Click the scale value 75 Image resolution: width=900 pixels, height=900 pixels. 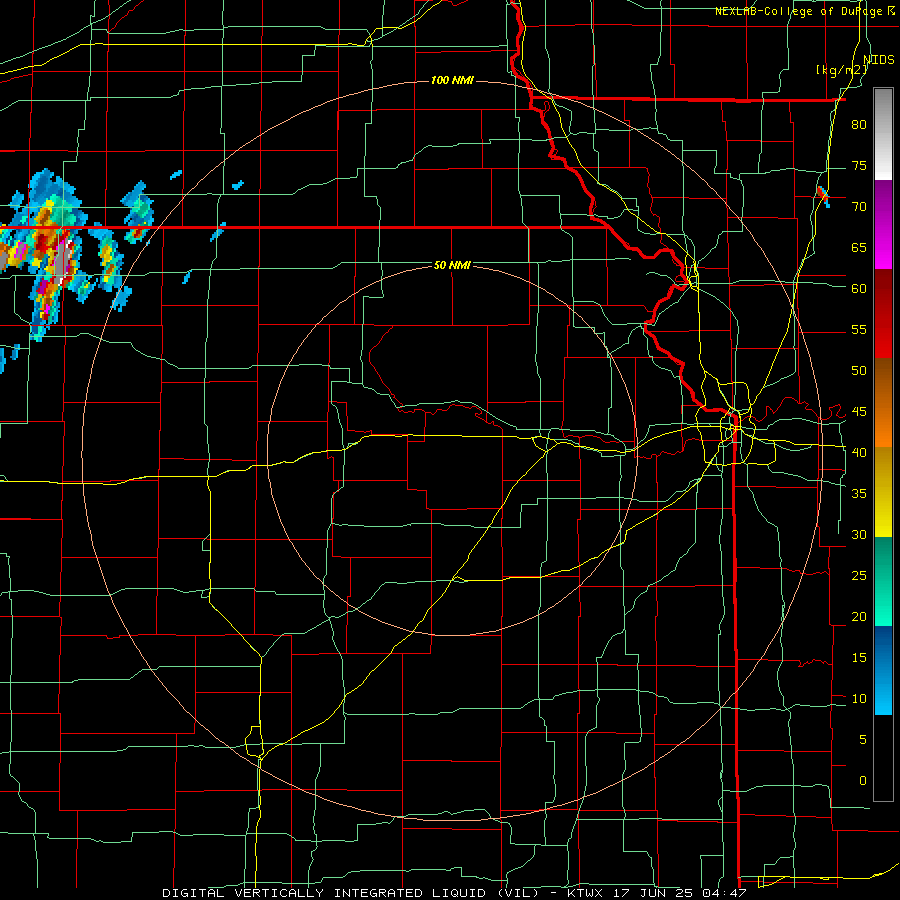[859, 165]
